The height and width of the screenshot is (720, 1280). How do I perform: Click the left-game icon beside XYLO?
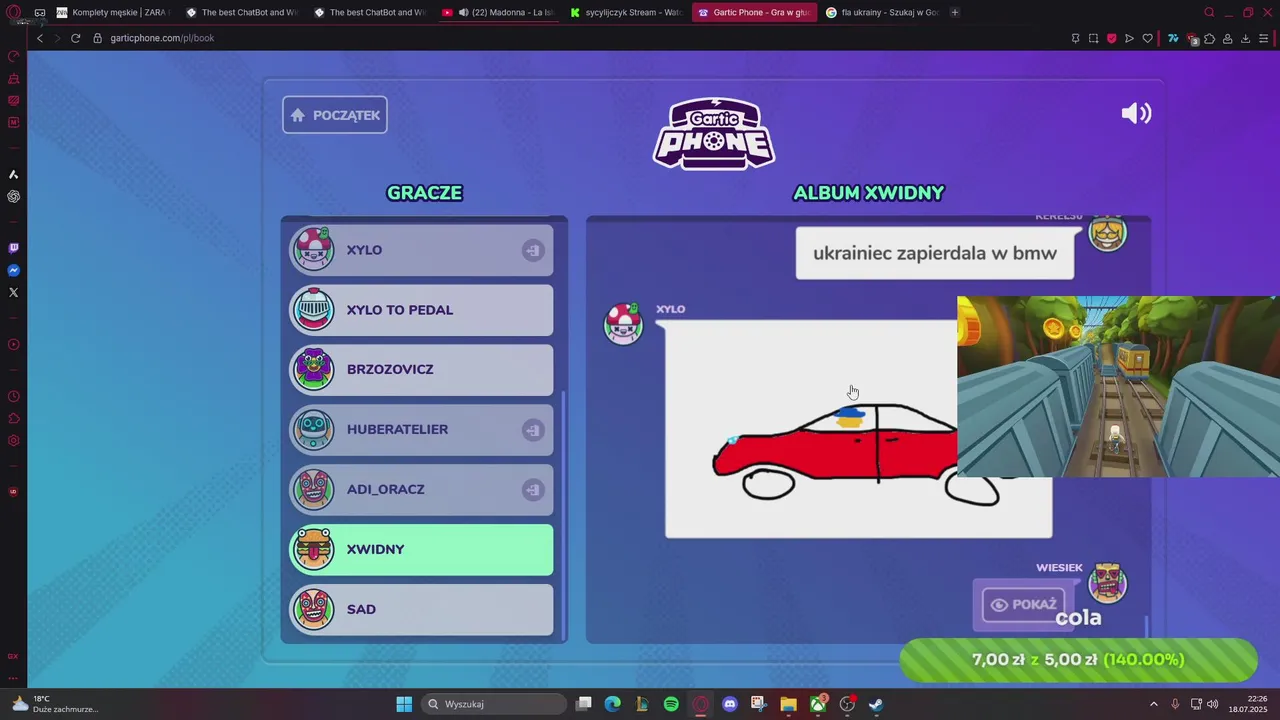click(x=533, y=251)
